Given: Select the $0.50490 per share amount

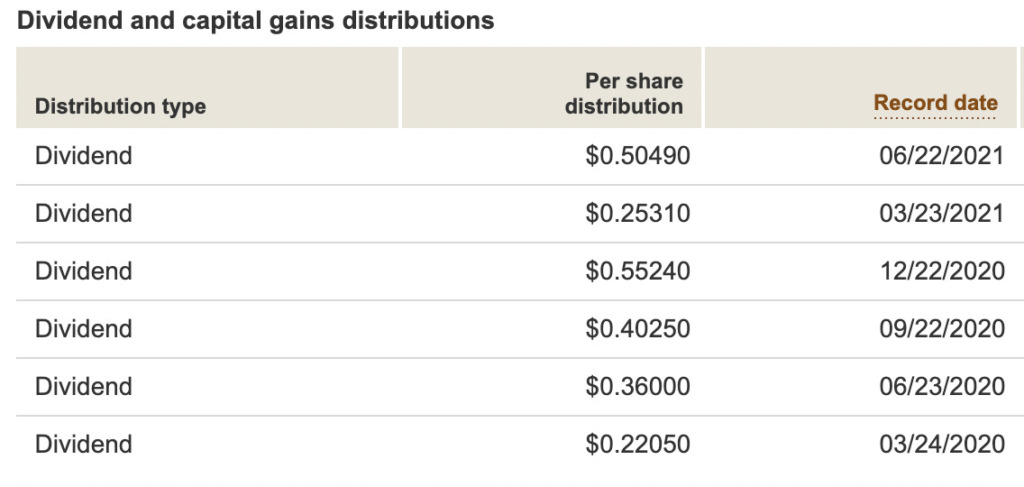Looking at the screenshot, I should click(x=637, y=156).
